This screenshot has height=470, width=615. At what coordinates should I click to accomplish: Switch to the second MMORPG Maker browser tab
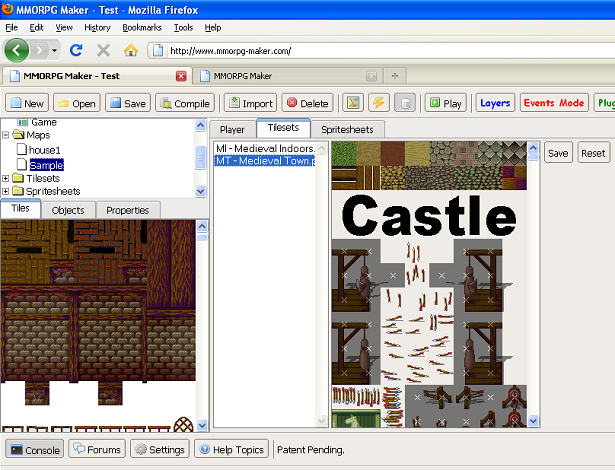tap(286, 76)
